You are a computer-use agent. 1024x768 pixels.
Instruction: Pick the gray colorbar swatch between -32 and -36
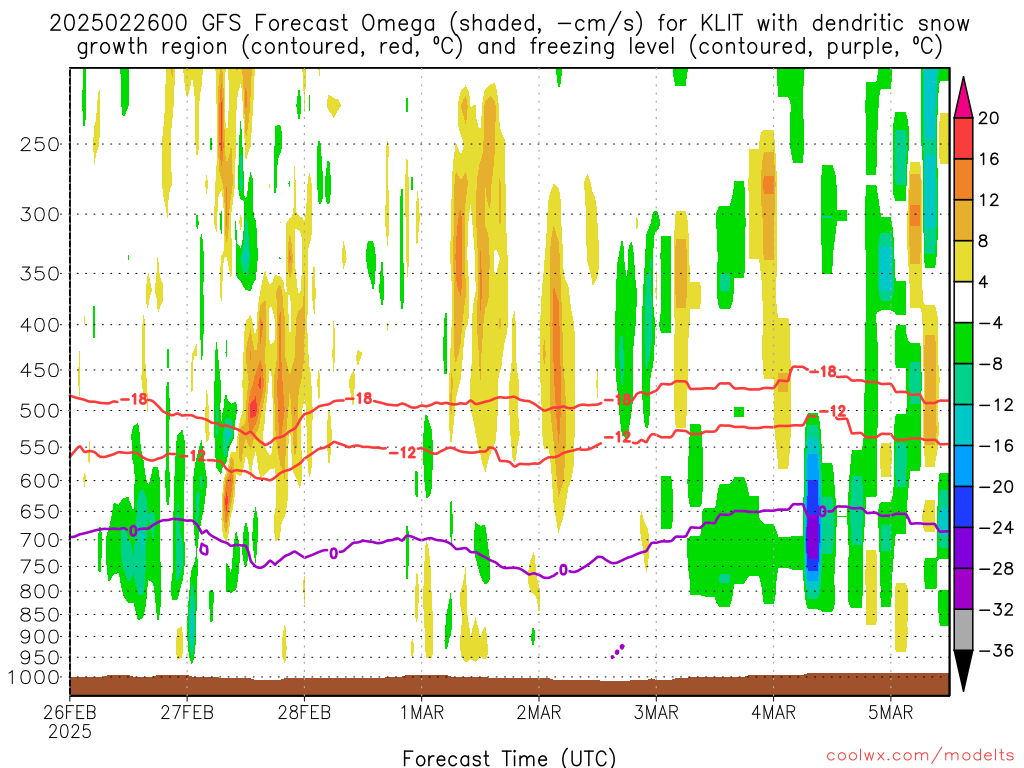pyautogui.click(x=963, y=630)
